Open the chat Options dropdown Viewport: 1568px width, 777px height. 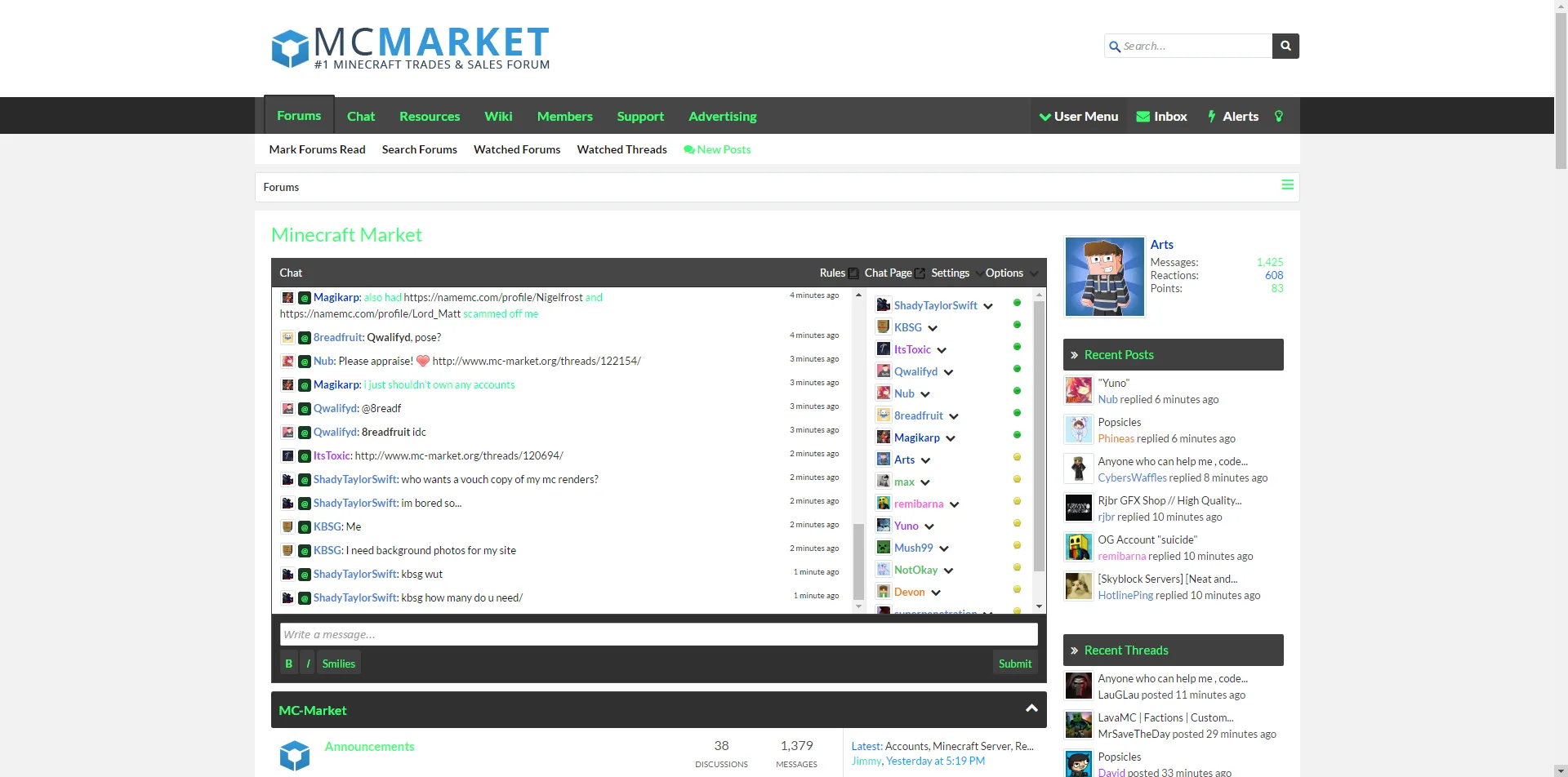1012,273
